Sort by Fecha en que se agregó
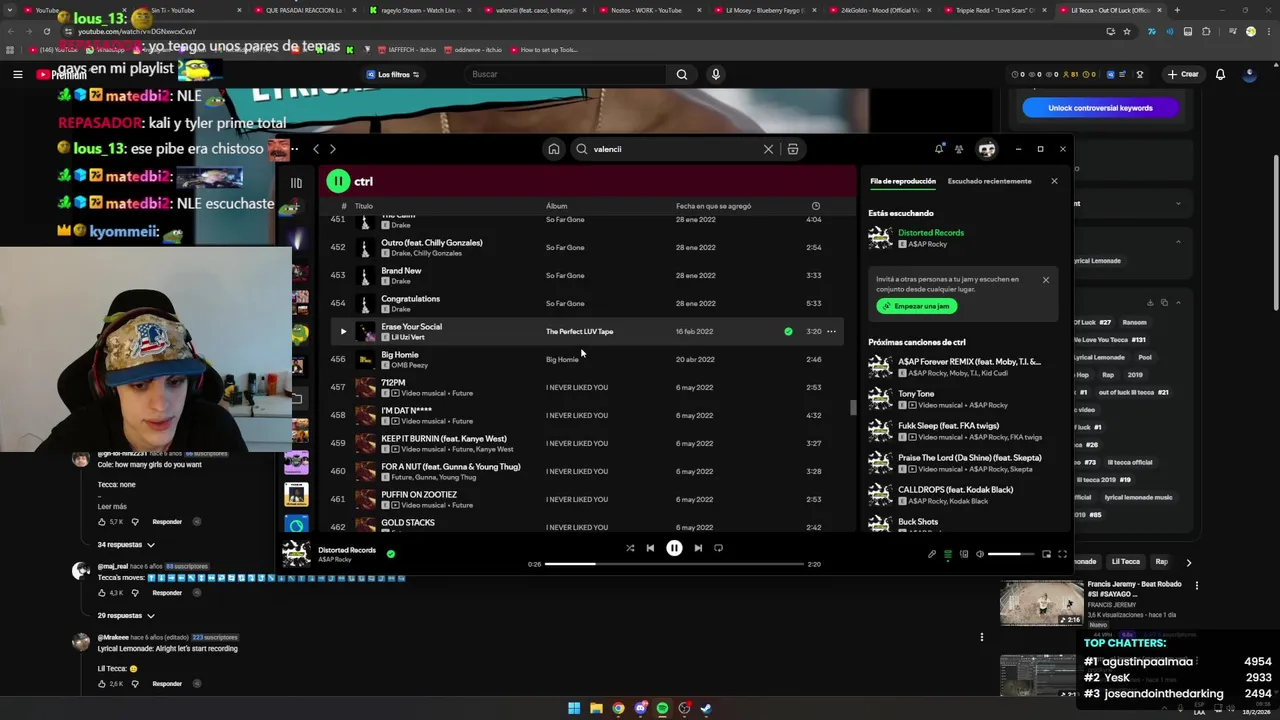Viewport: 1280px width, 720px height. tap(713, 206)
